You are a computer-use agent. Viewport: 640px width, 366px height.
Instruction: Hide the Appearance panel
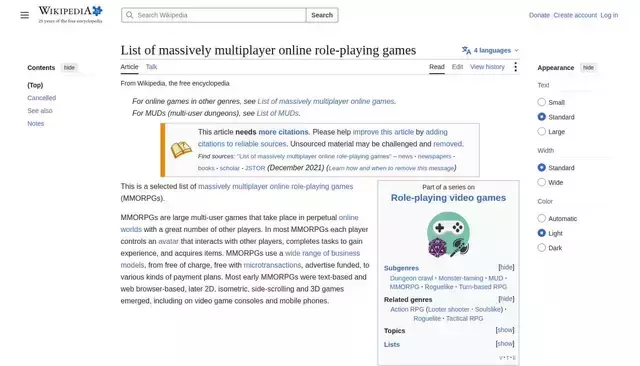click(x=588, y=67)
